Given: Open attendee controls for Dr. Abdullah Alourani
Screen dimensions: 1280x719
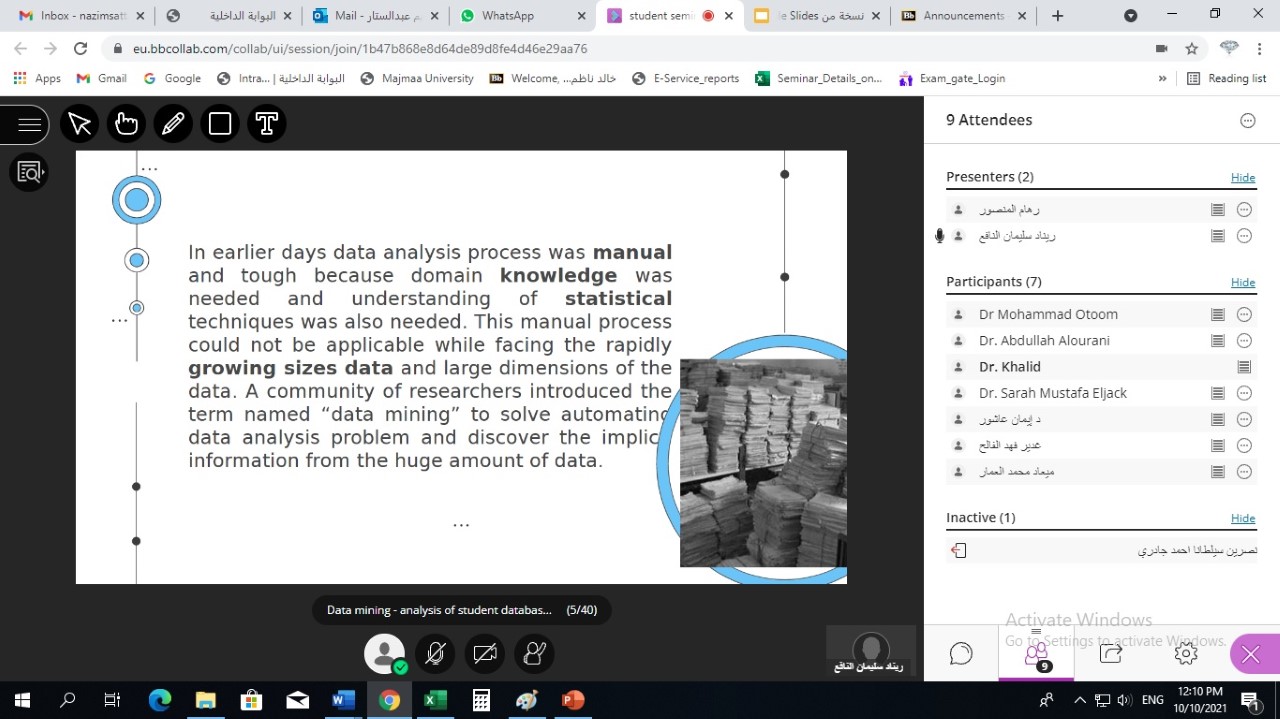Looking at the screenshot, I should (x=1244, y=341).
